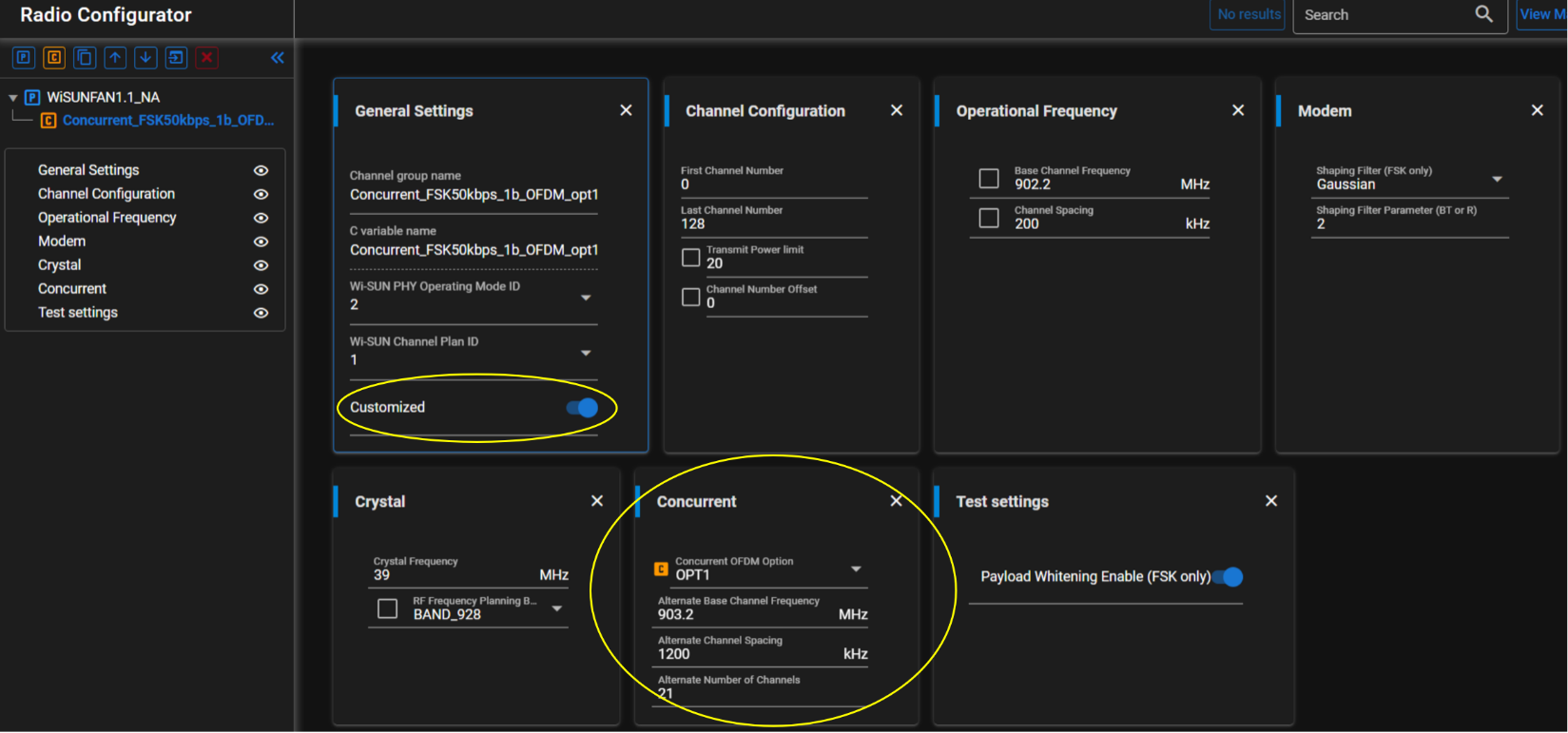Check the Transmit Power limit checkbox
The width and height of the screenshot is (1568, 733).
[x=691, y=258]
